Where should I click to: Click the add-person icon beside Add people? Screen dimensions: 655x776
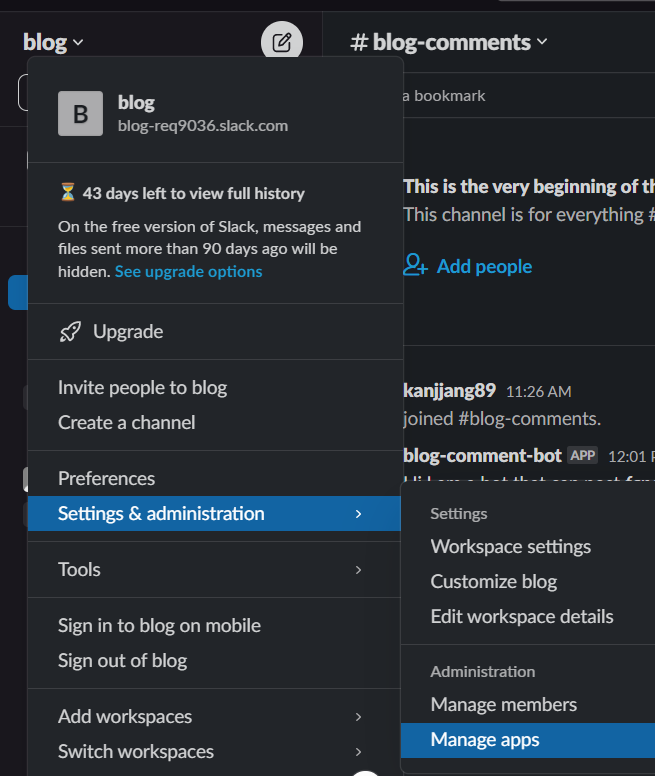416,265
